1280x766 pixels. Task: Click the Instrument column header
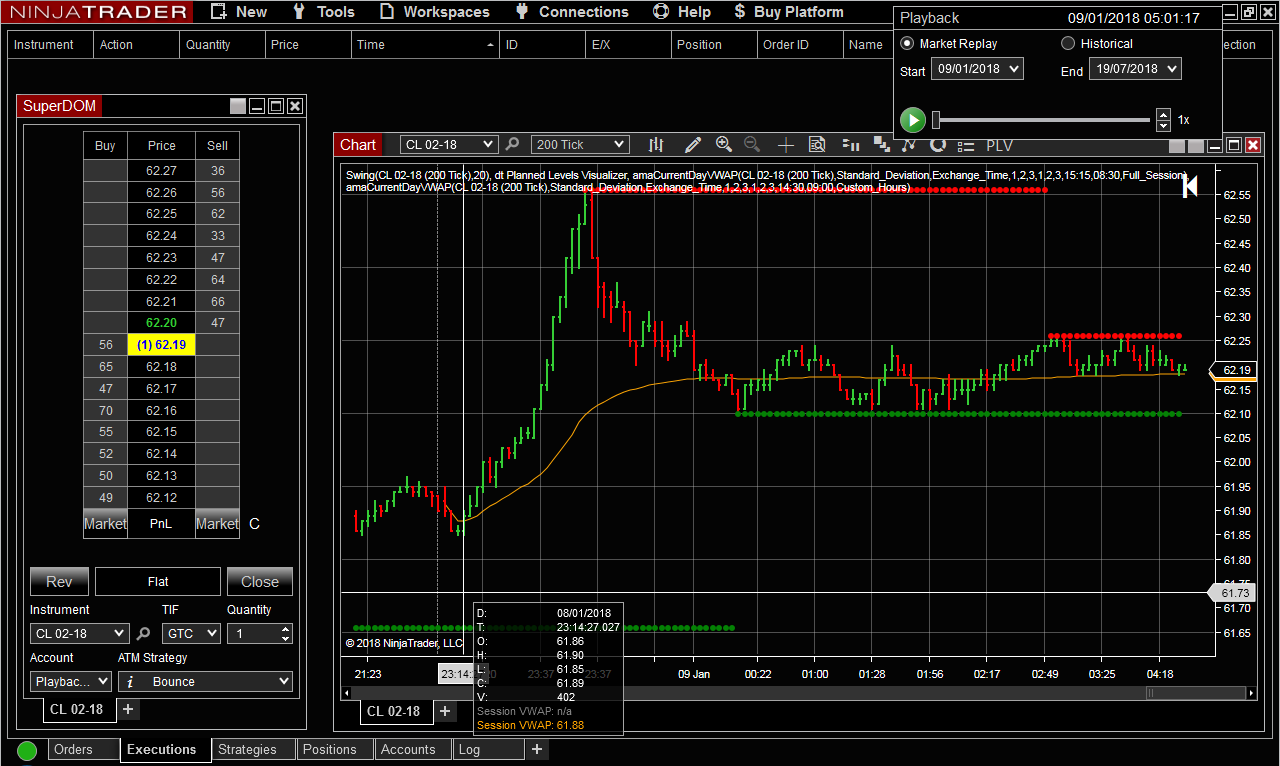(51, 45)
